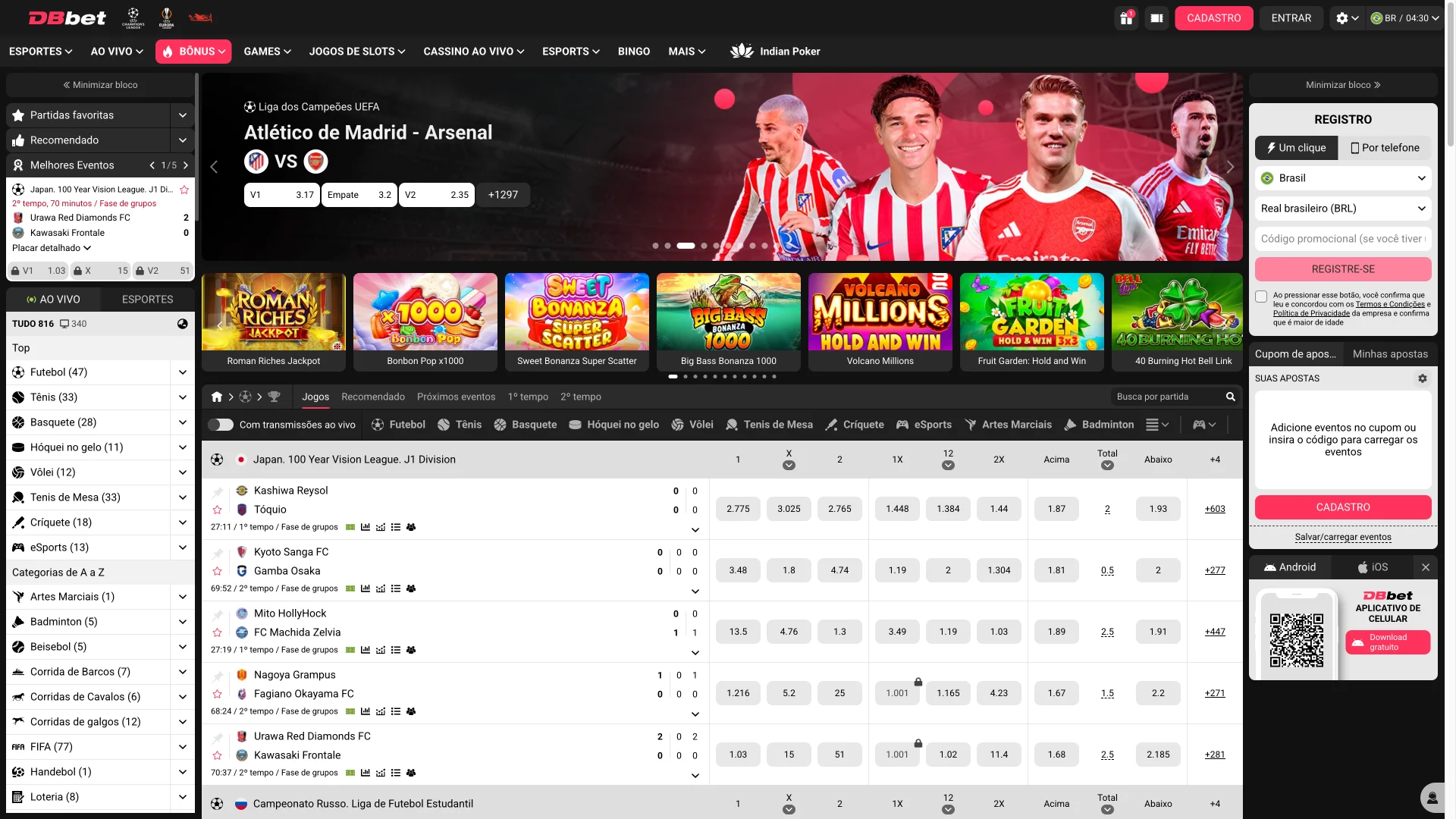The image size is (1456, 819).
Task: Click the REGISTRE-SE button
Action: [1343, 269]
